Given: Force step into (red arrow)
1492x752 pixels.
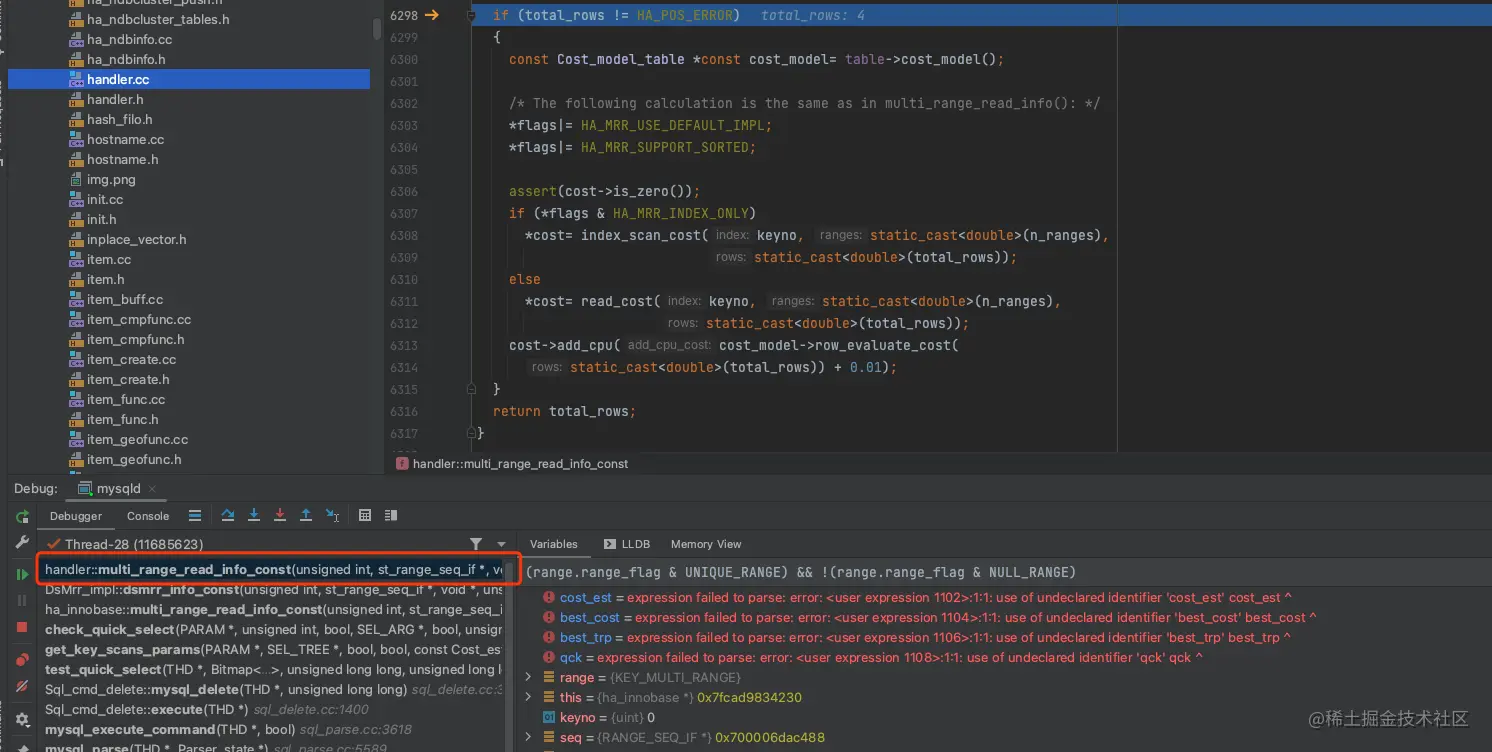Looking at the screenshot, I should (x=280, y=516).
